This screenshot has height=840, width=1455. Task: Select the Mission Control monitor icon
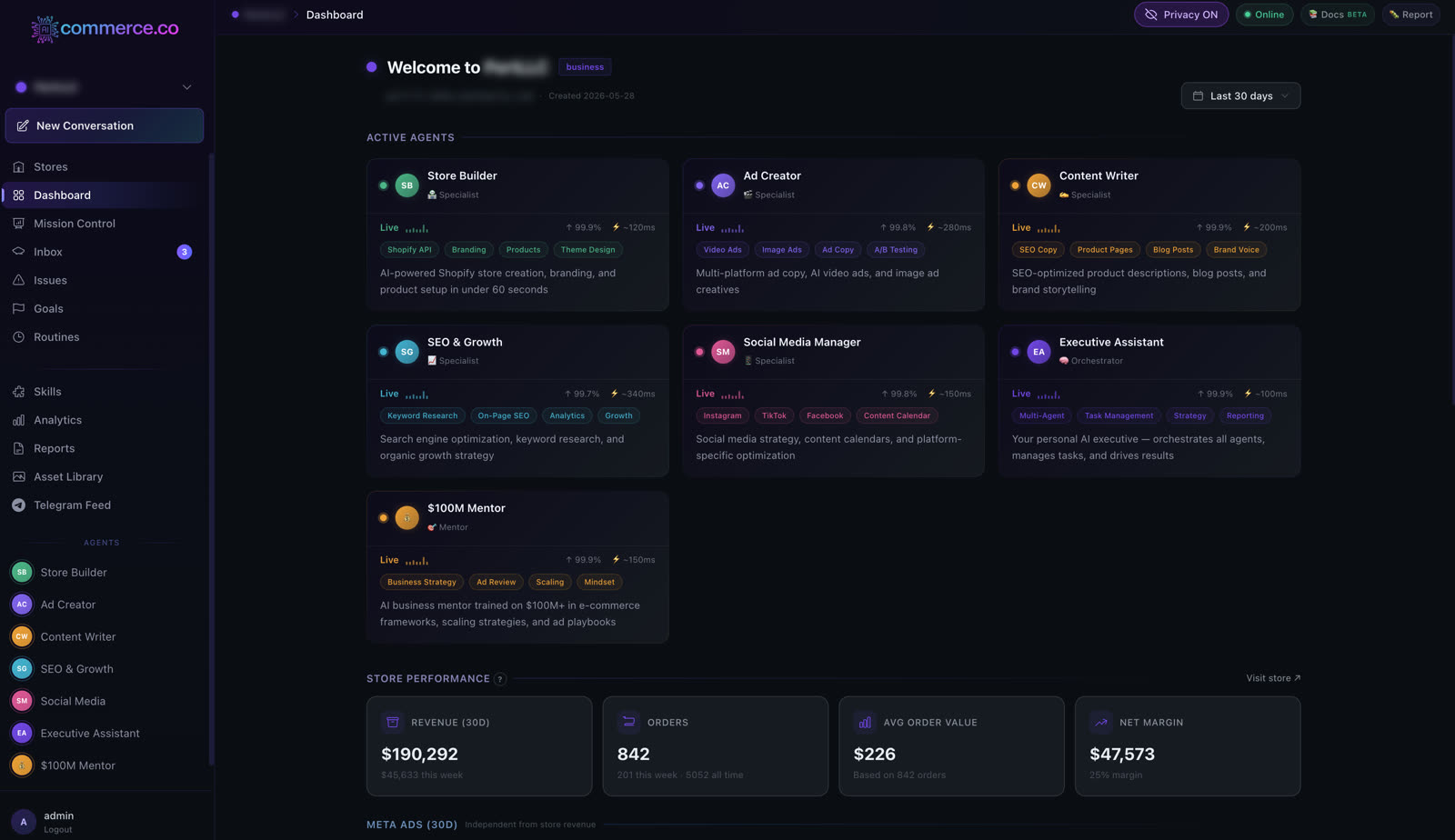coord(18,224)
